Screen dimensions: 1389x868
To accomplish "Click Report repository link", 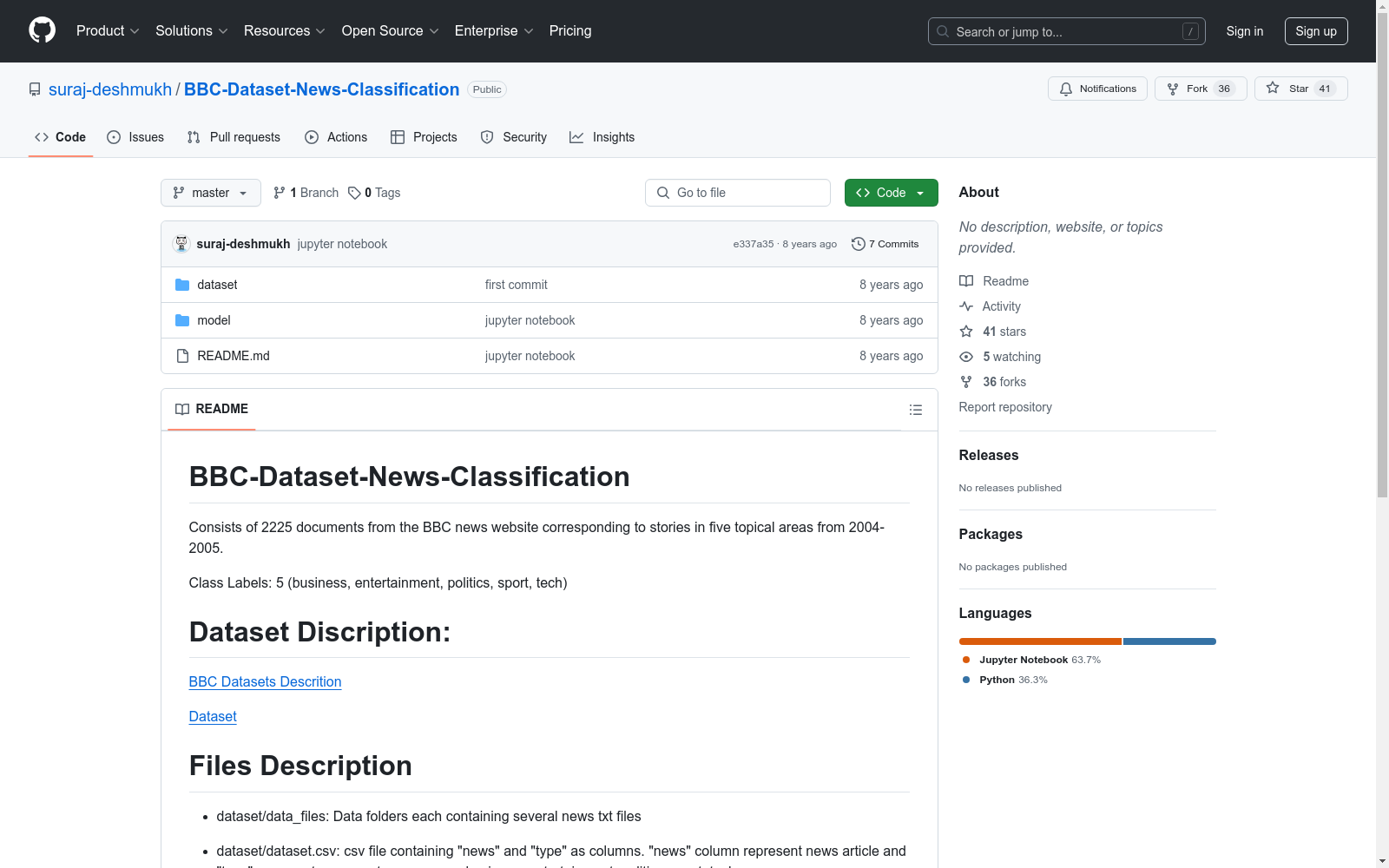I will click(1005, 407).
